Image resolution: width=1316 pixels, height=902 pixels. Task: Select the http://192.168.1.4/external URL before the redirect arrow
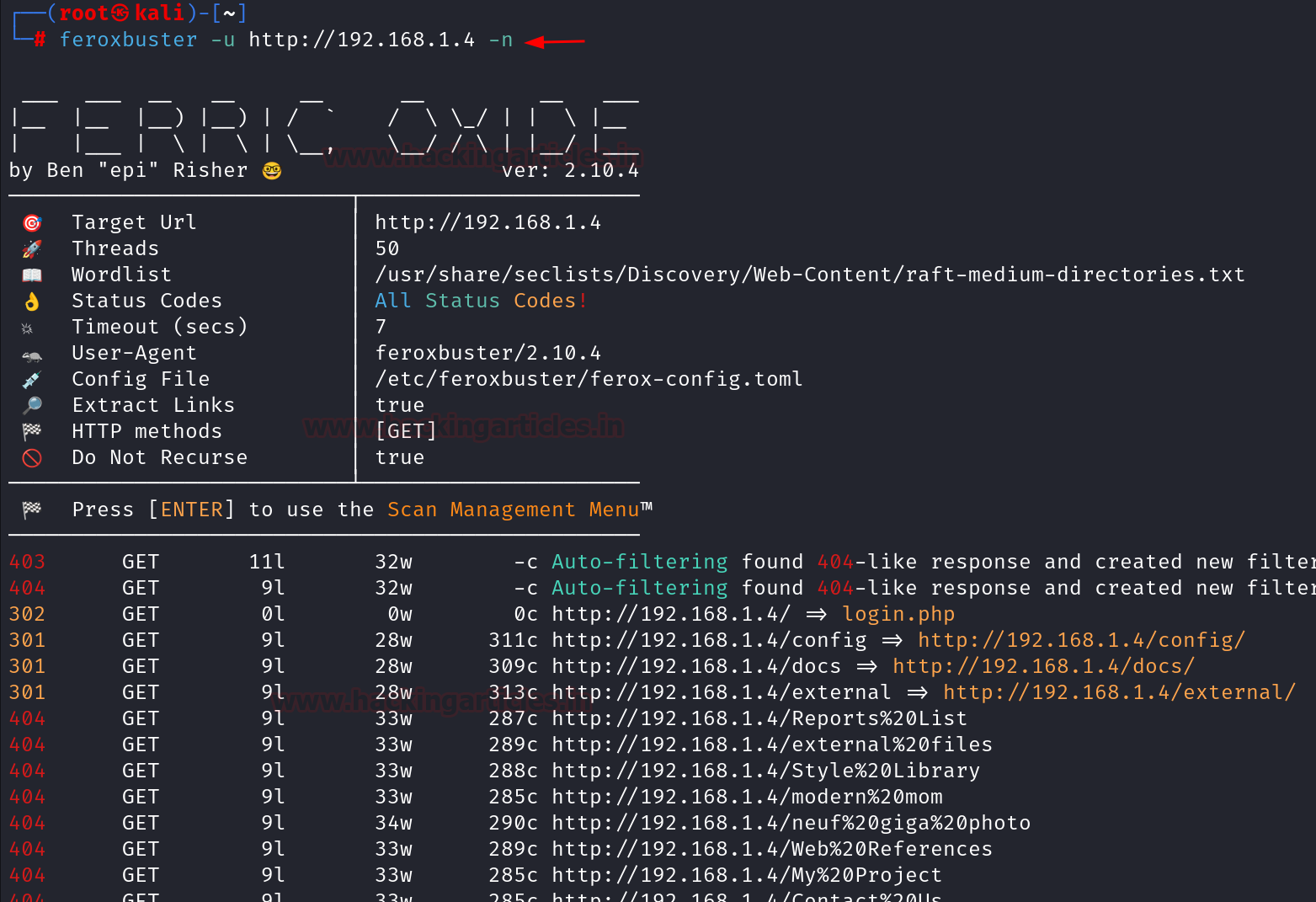click(722, 692)
